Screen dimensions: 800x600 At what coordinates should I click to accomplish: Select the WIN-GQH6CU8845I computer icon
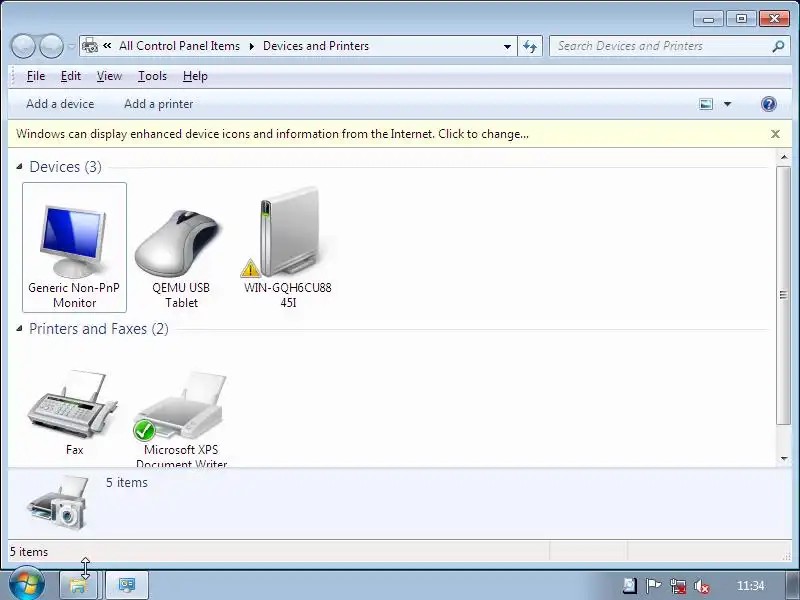(x=288, y=247)
